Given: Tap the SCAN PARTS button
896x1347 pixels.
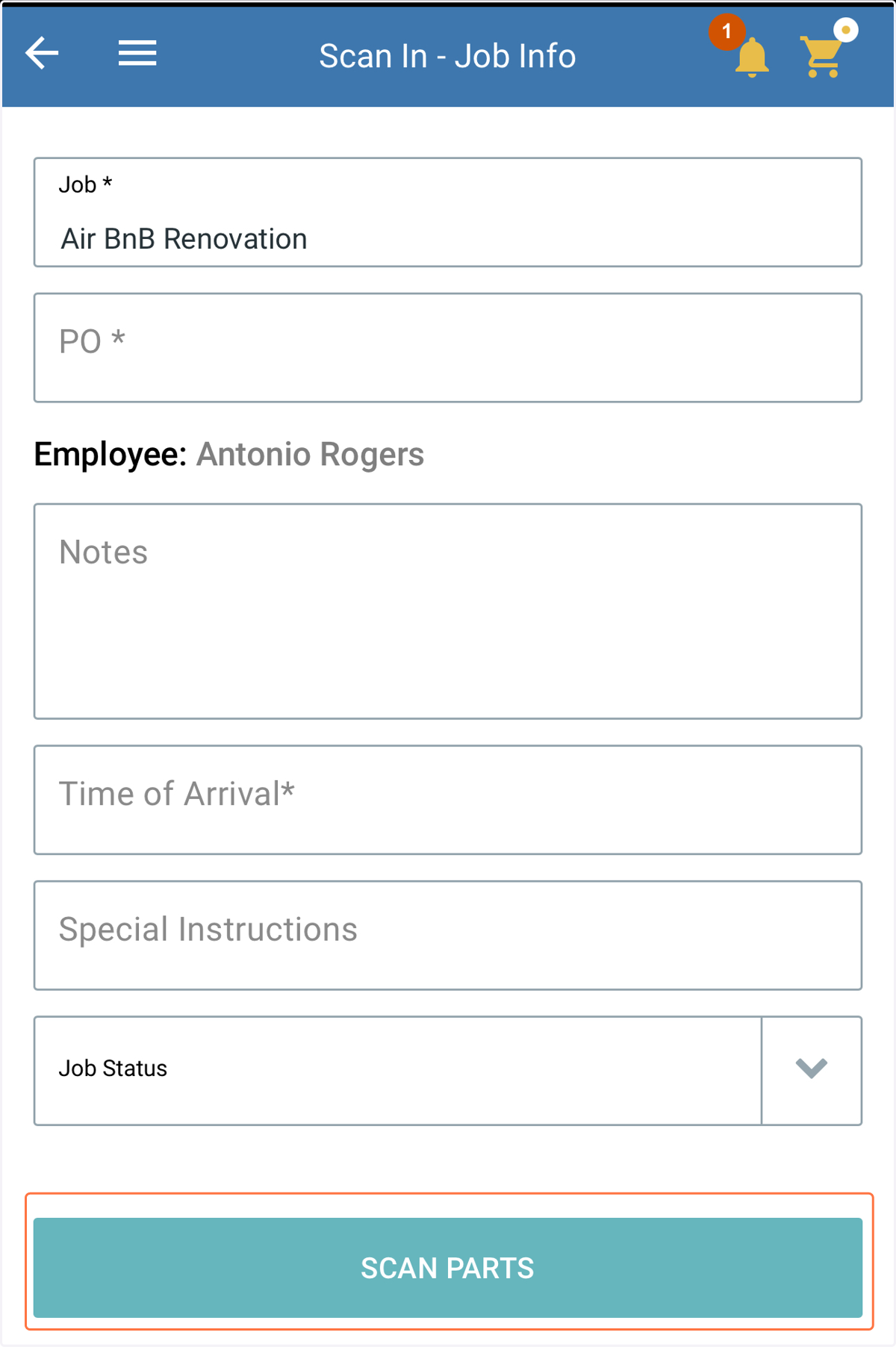Looking at the screenshot, I should click(x=448, y=1268).
